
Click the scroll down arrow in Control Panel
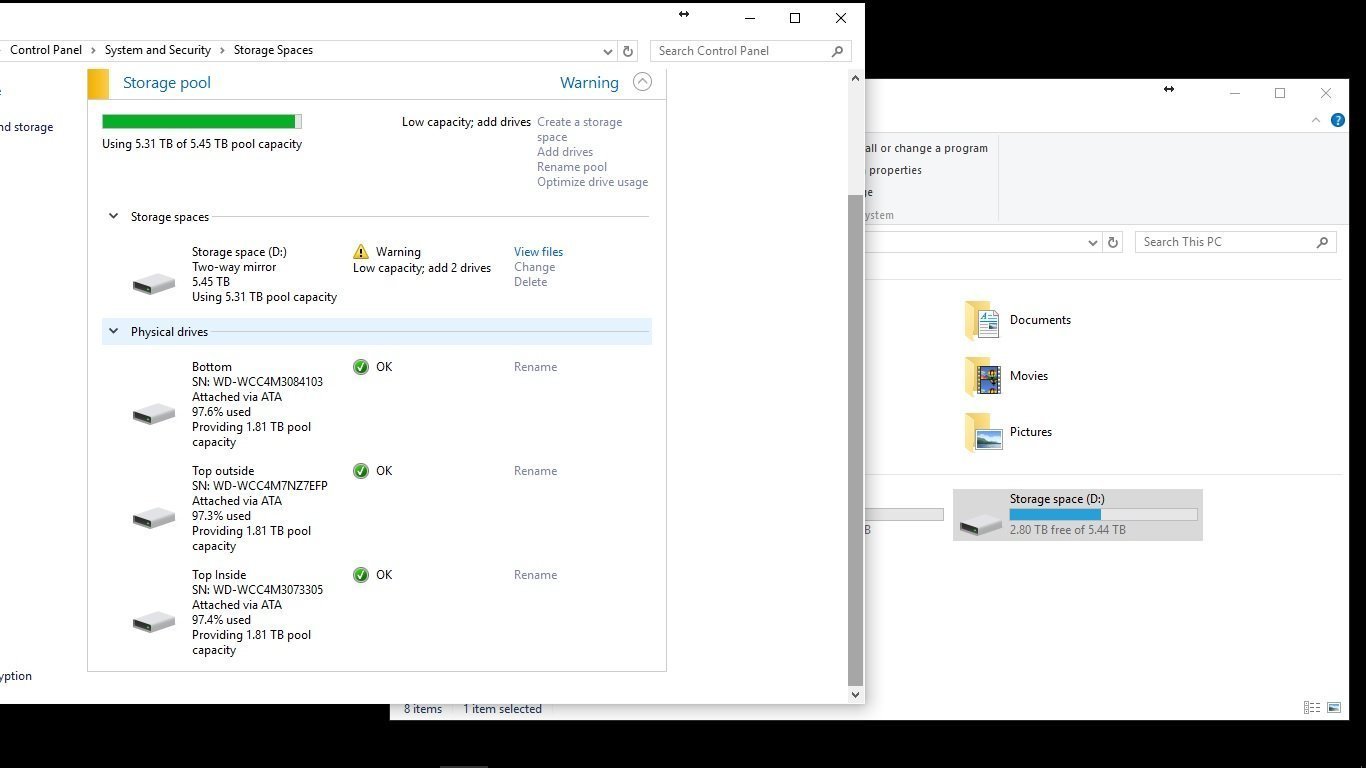pos(855,695)
